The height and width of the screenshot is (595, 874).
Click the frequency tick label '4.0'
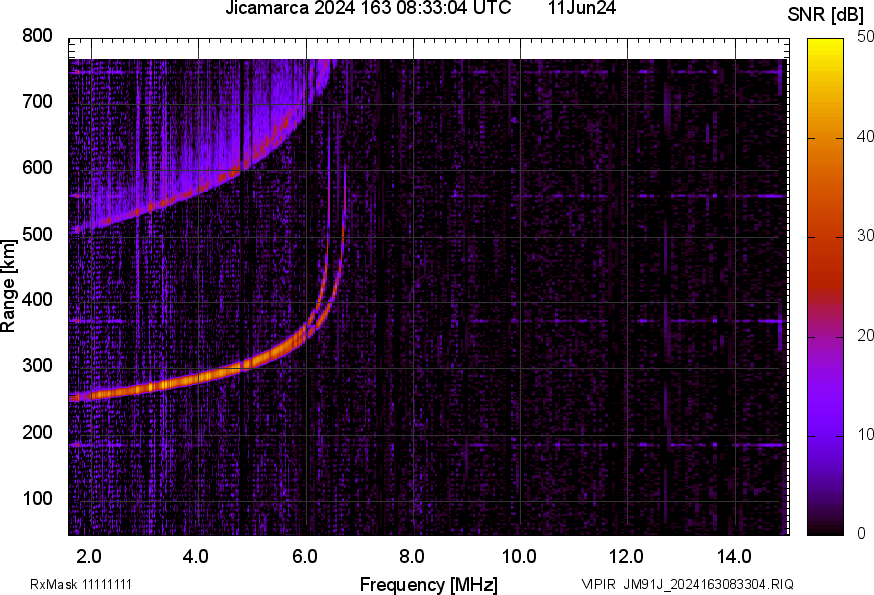pyautogui.click(x=196, y=557)
